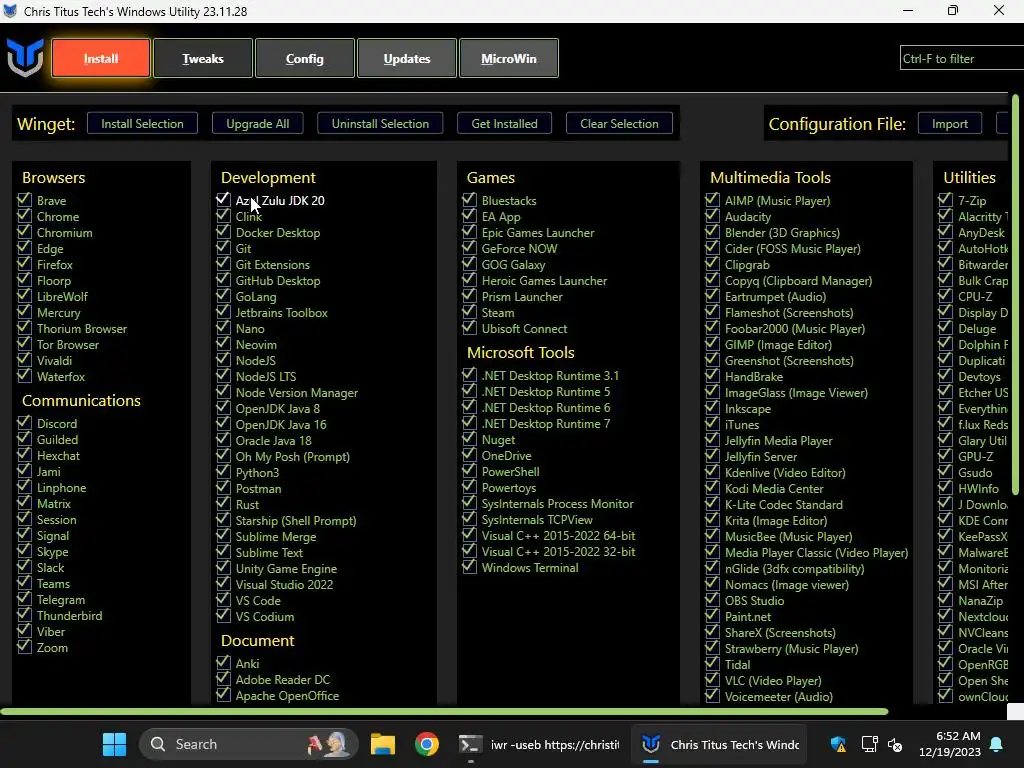
Task: Click the Chris Titus Tech taskbar window
Action: (720, 744)
